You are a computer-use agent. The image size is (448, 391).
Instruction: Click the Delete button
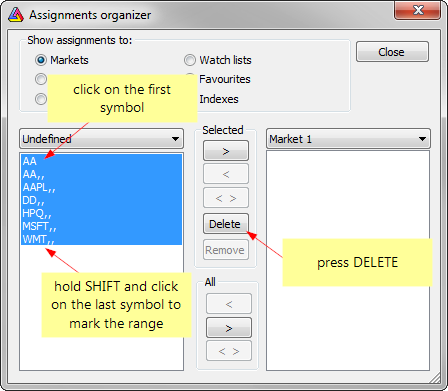pos(226,224)
